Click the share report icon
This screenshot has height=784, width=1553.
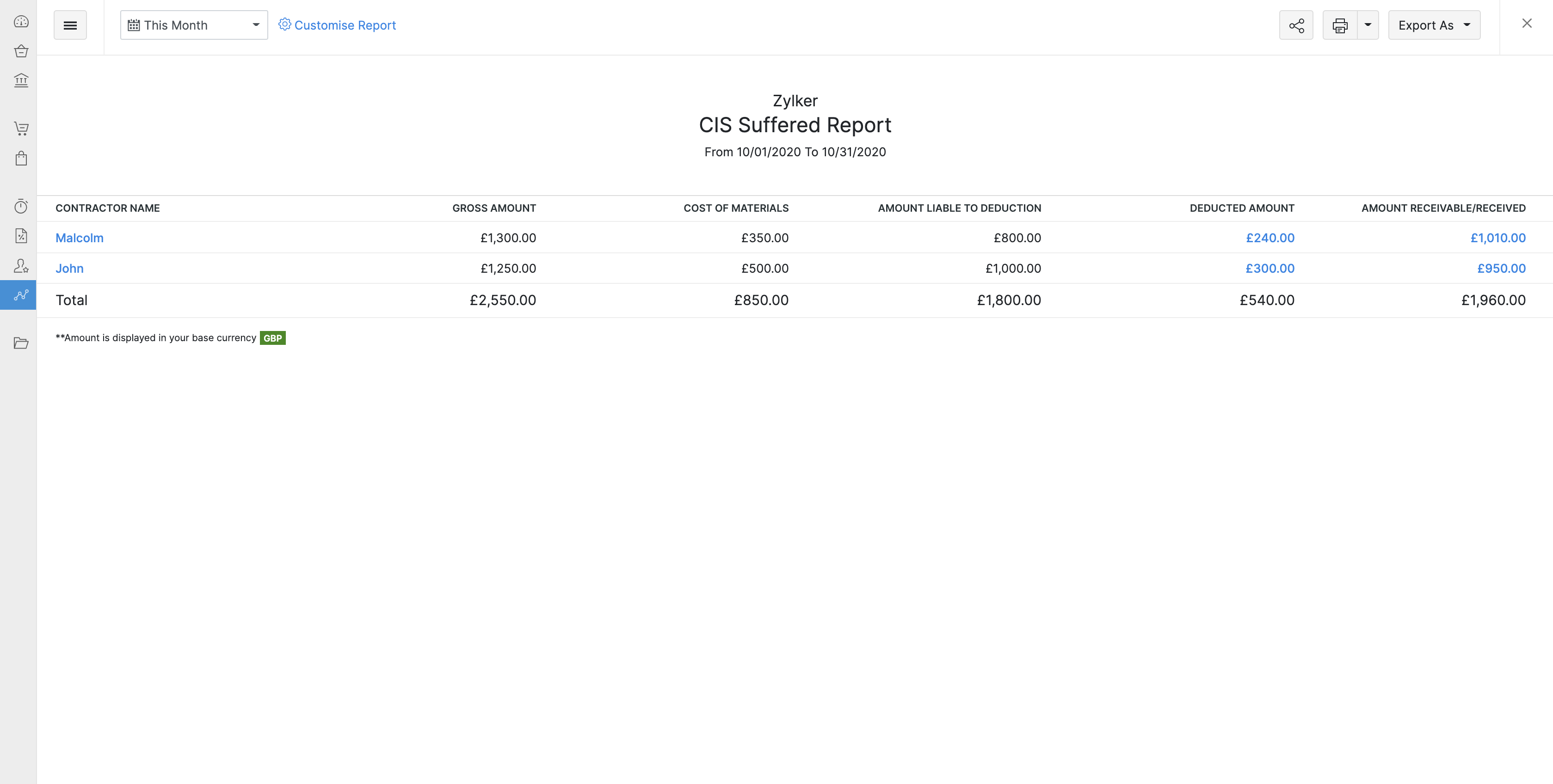tap(1296, 25)
